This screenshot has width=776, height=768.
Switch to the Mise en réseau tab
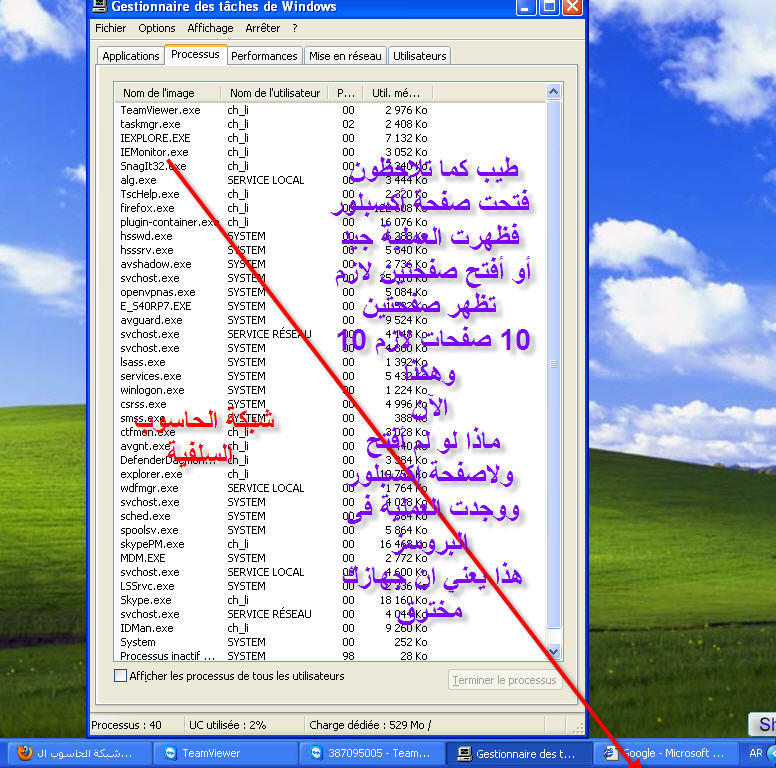pyautogui.click(x=345, y=56)
